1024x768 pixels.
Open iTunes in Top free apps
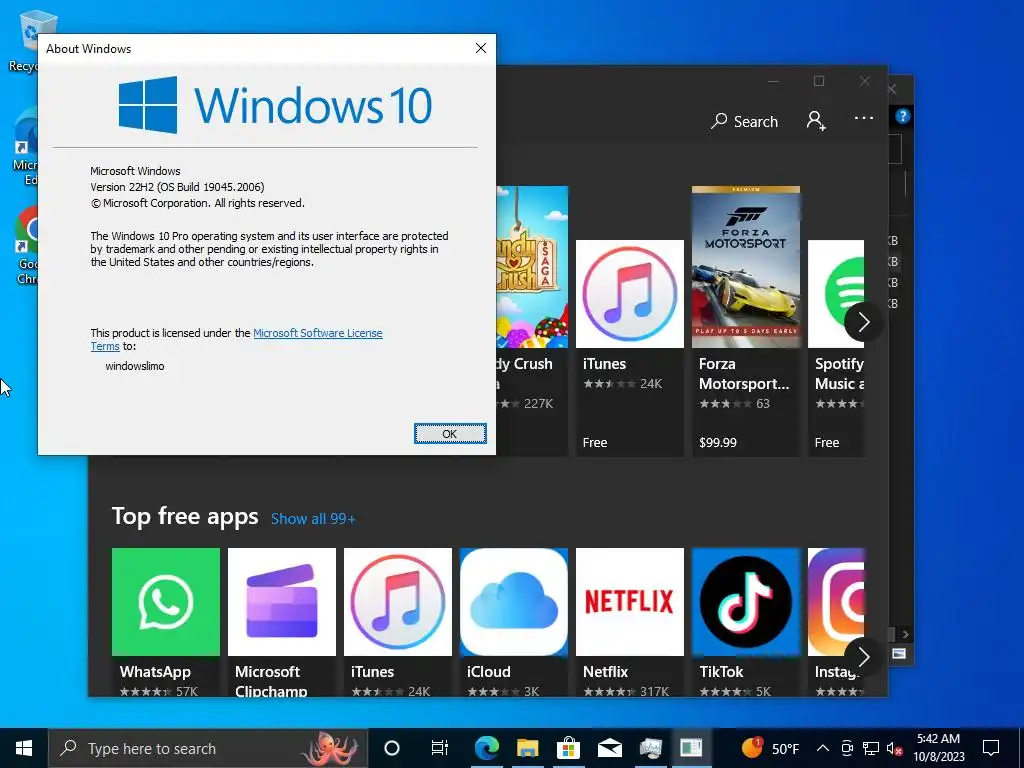pyautogui.click(x=398, y=622)
